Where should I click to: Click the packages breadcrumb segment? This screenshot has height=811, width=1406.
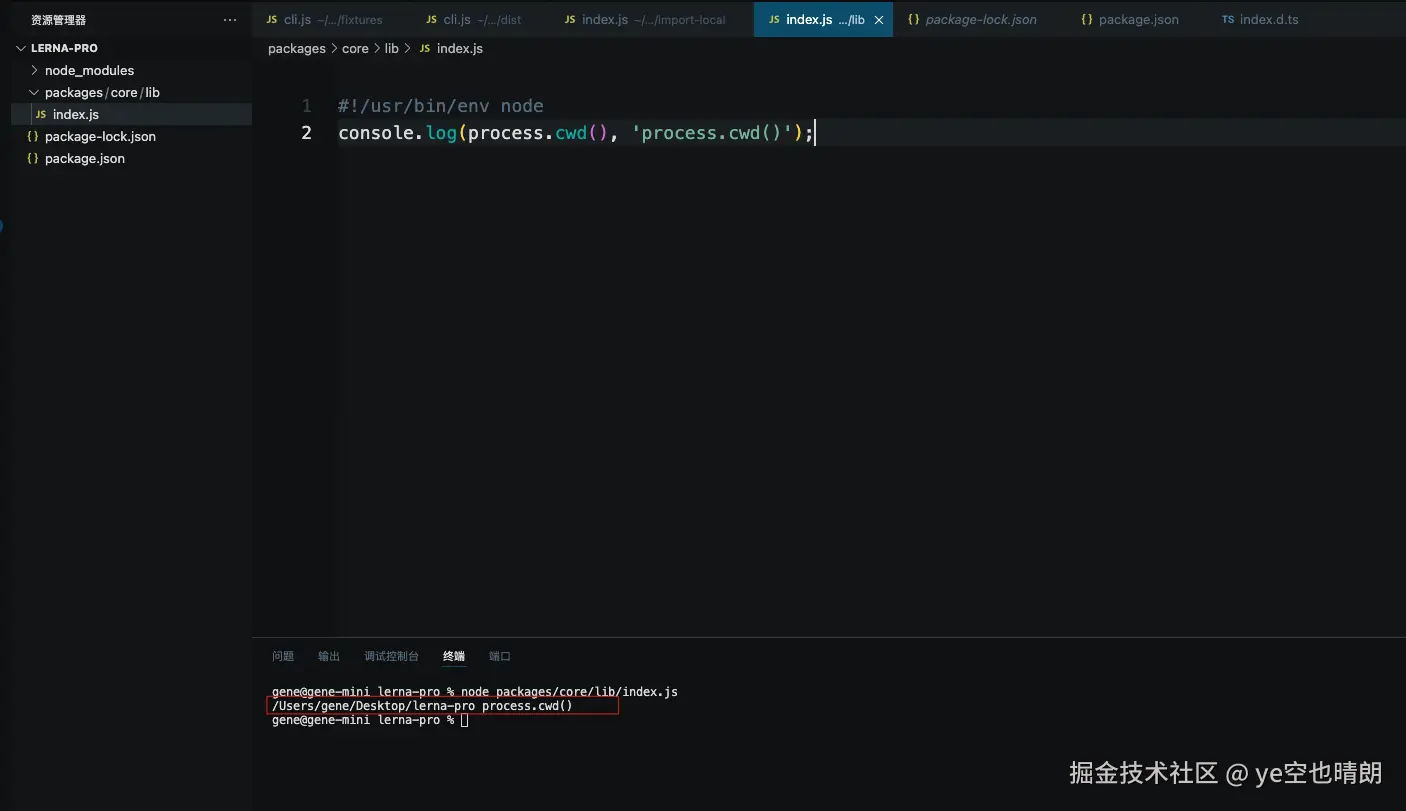click(x=297, y=48)
